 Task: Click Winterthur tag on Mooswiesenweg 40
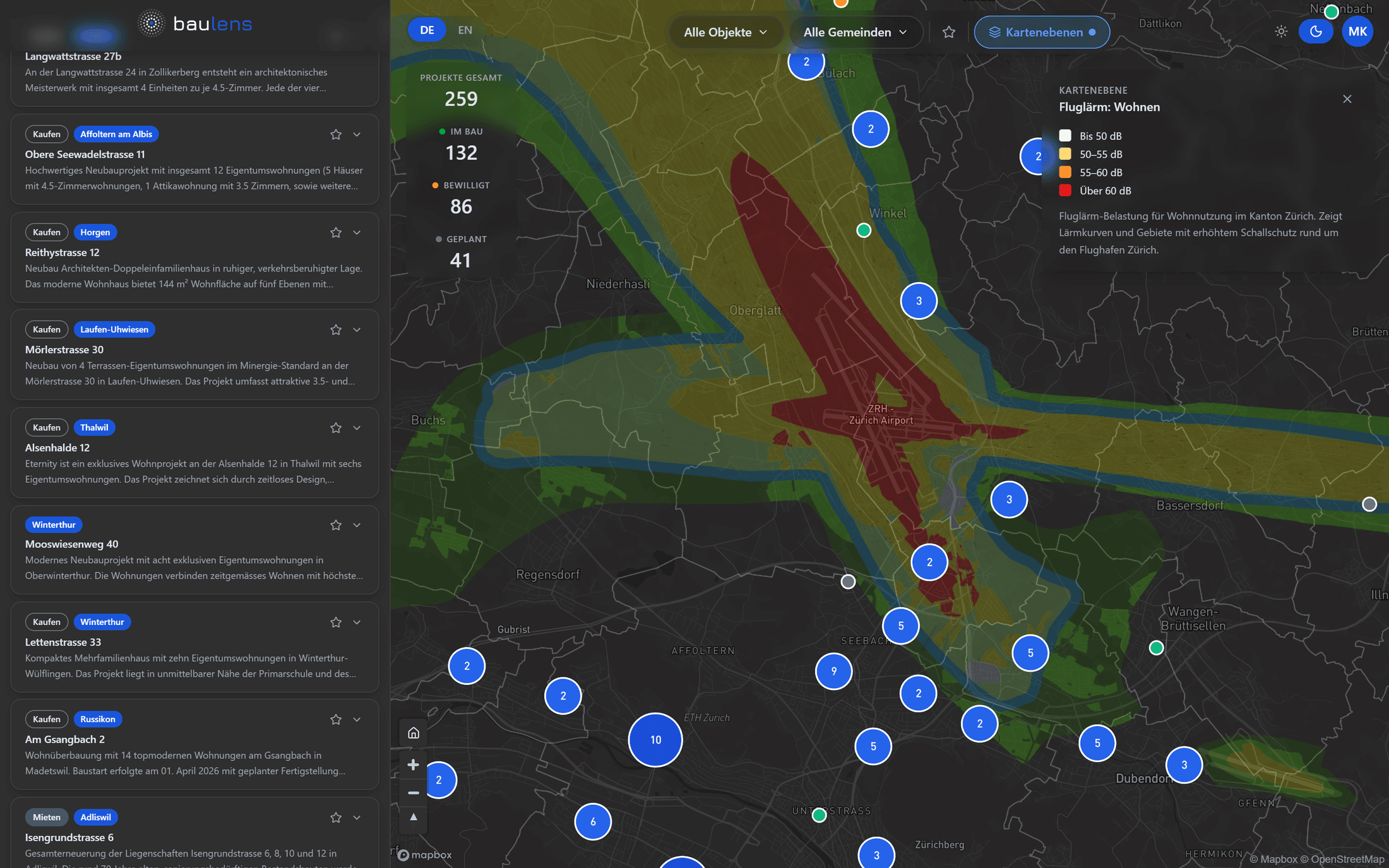[54, 525]
